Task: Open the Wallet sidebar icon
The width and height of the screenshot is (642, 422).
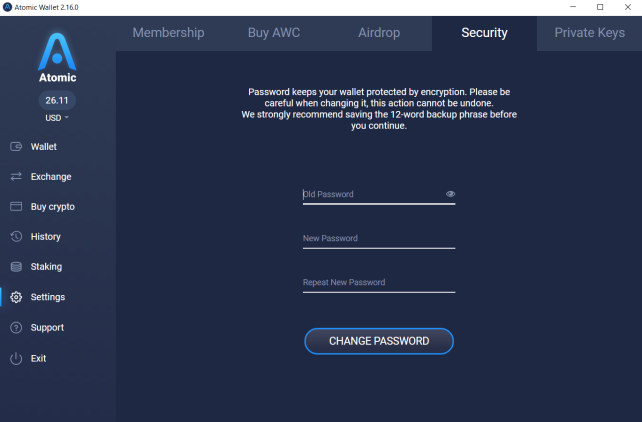Action: click(x=16, y=147)
